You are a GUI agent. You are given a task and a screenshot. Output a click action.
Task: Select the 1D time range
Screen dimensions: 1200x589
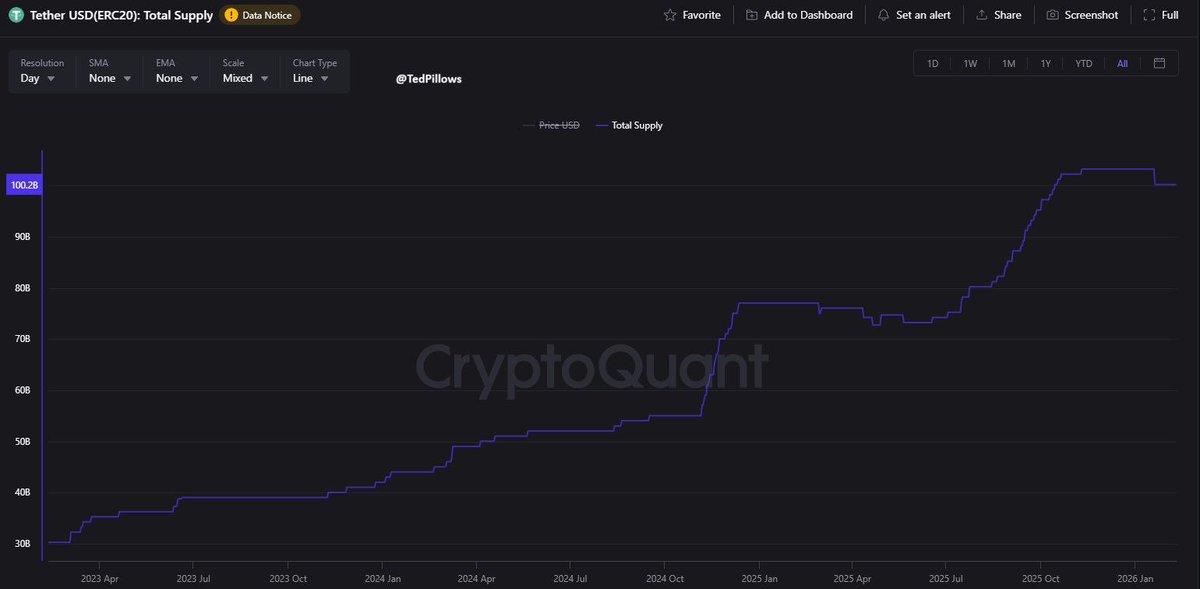click(x=933, y=63)
